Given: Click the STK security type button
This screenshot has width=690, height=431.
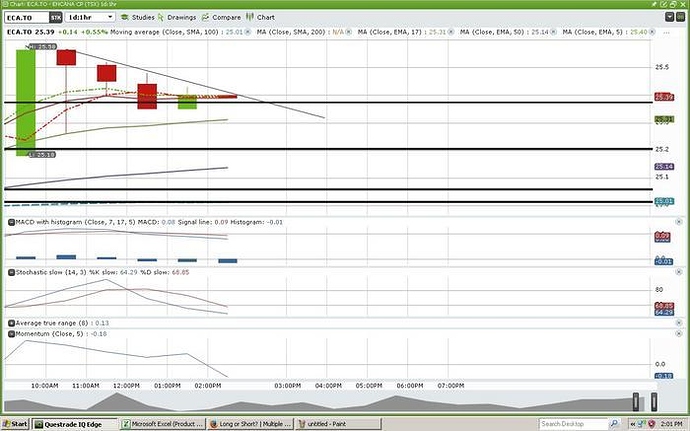Looking at the screenshot, I should click(x=55, y=18).
